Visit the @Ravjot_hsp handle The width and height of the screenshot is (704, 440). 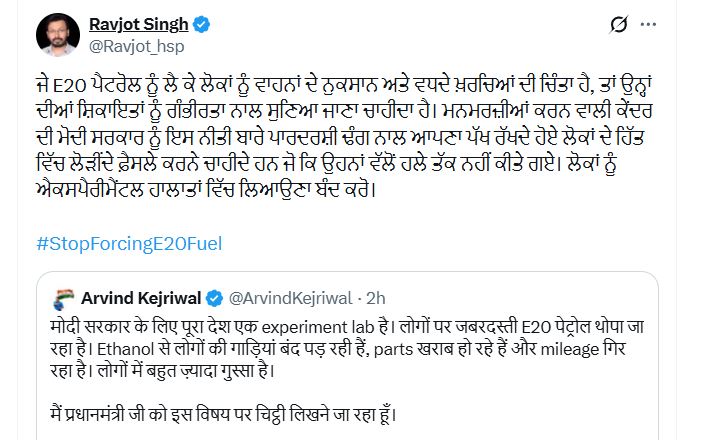(136, 46)
